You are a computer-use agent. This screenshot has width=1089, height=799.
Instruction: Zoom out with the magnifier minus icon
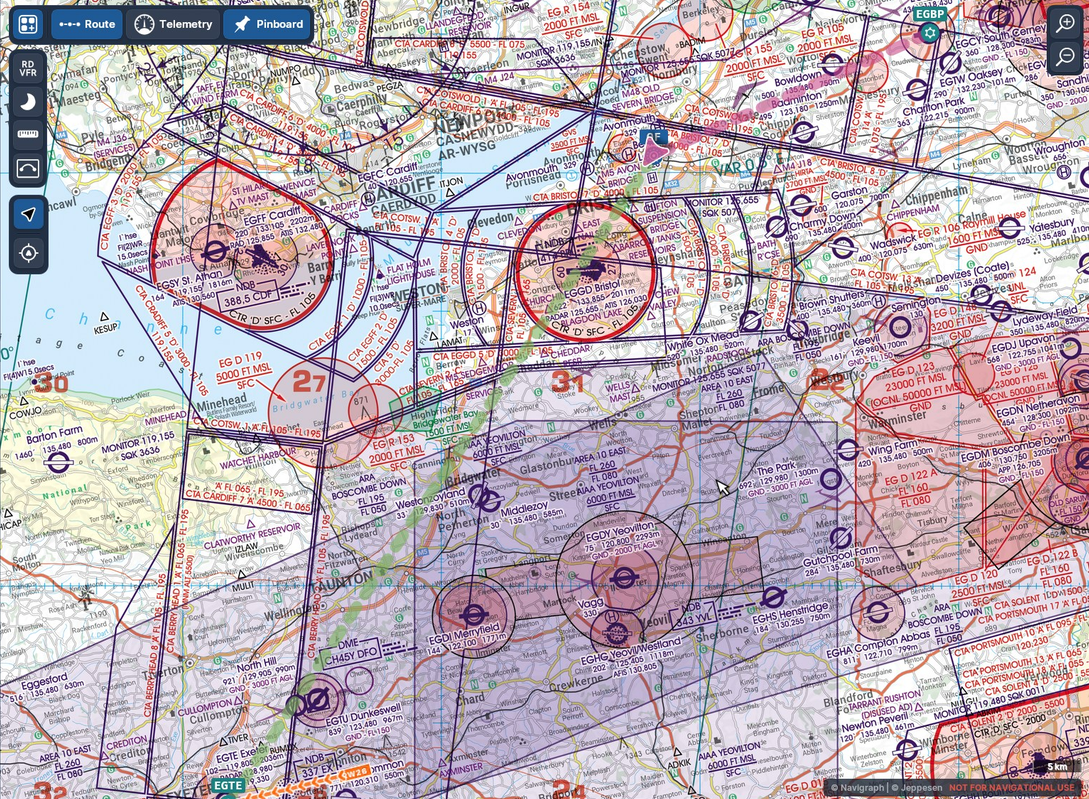click(1065, 56)
